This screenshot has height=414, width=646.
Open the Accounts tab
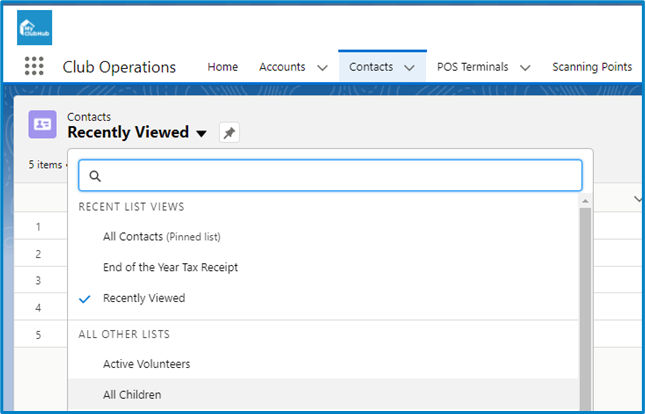tap(282, 67)
